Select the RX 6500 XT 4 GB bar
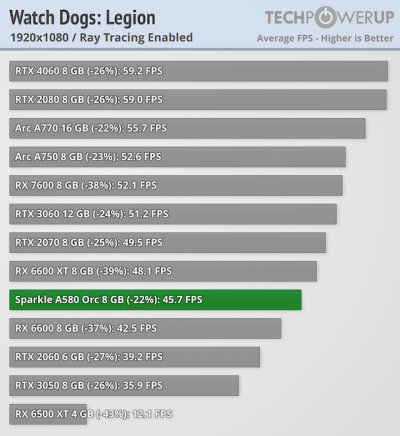The image size is (400, 436). (x=48, y=414)
